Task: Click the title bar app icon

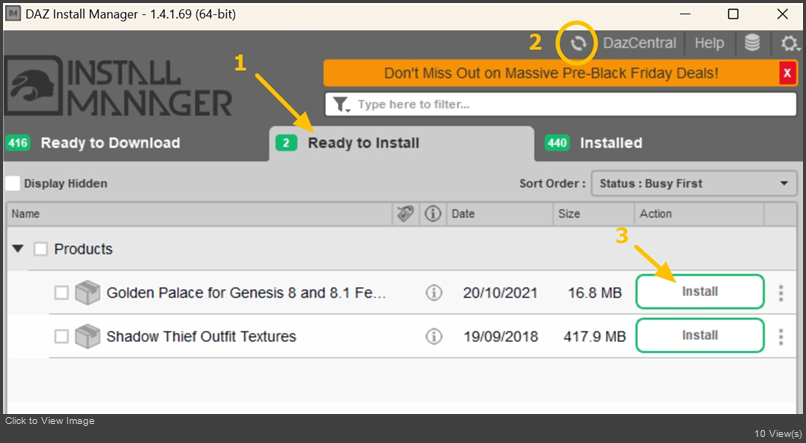Action: point(12,14)
